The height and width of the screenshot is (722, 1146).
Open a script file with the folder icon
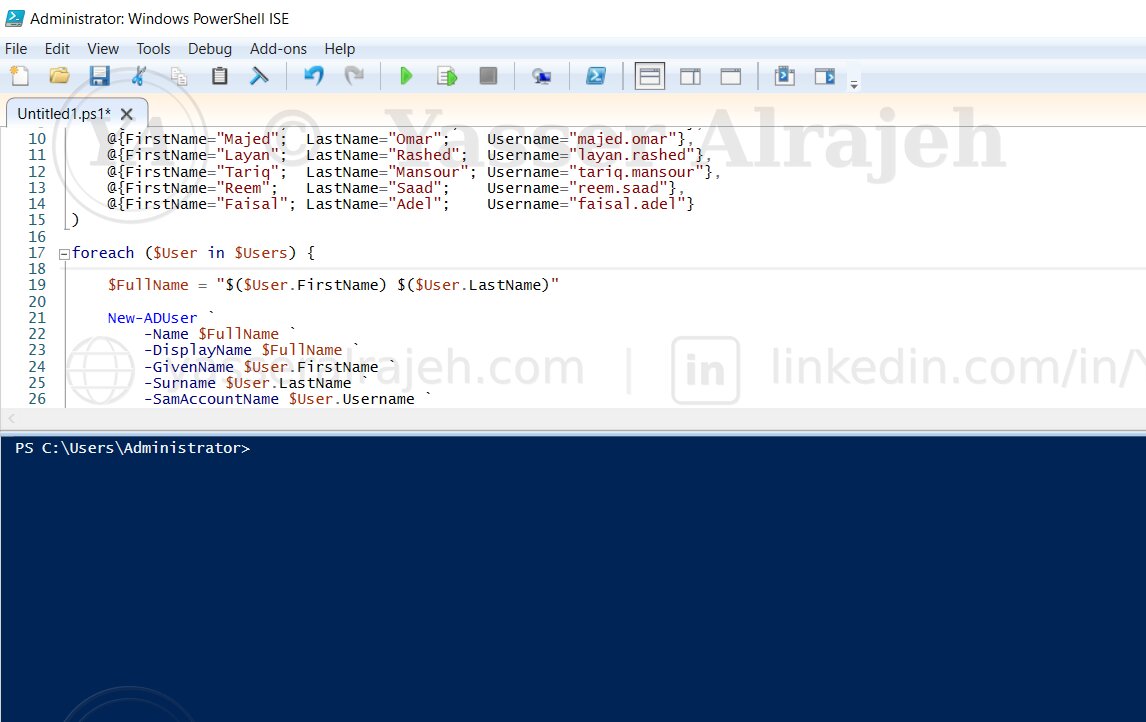[59, 76]
